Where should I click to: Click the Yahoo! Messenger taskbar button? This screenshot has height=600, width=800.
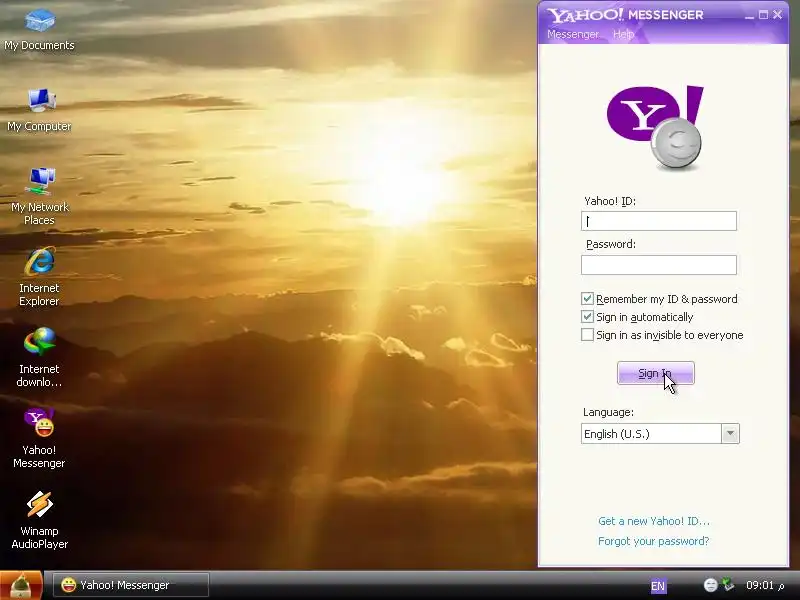pos(131,585)
